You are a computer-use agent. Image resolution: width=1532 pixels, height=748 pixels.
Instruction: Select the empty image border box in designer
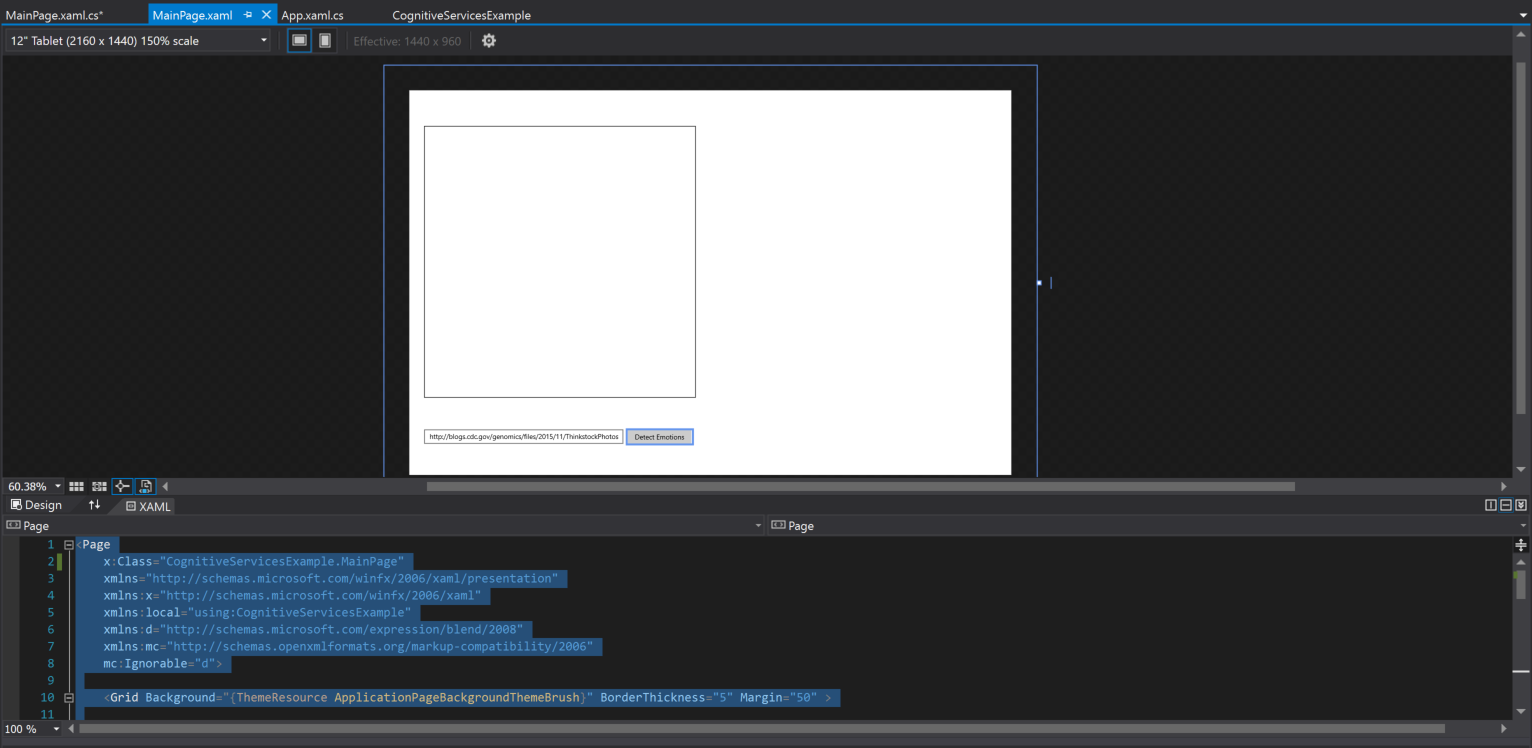point(560,262)
